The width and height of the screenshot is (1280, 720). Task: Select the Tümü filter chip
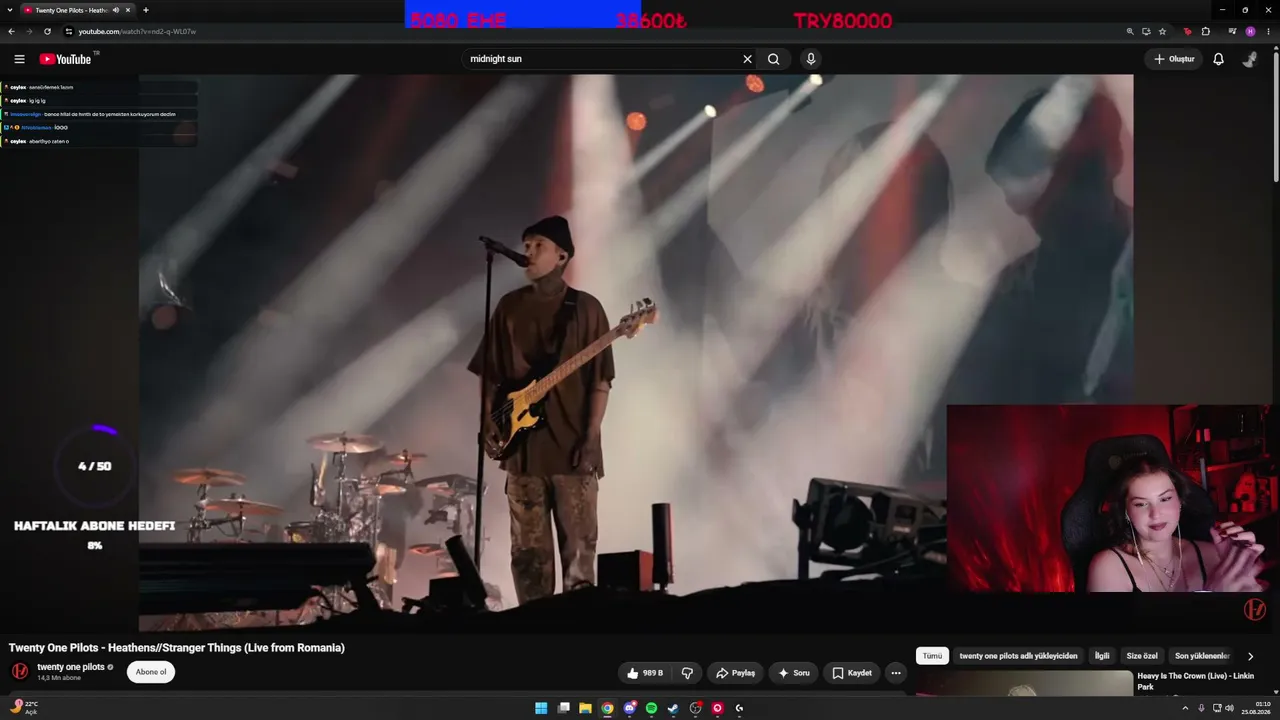point(932,656)
